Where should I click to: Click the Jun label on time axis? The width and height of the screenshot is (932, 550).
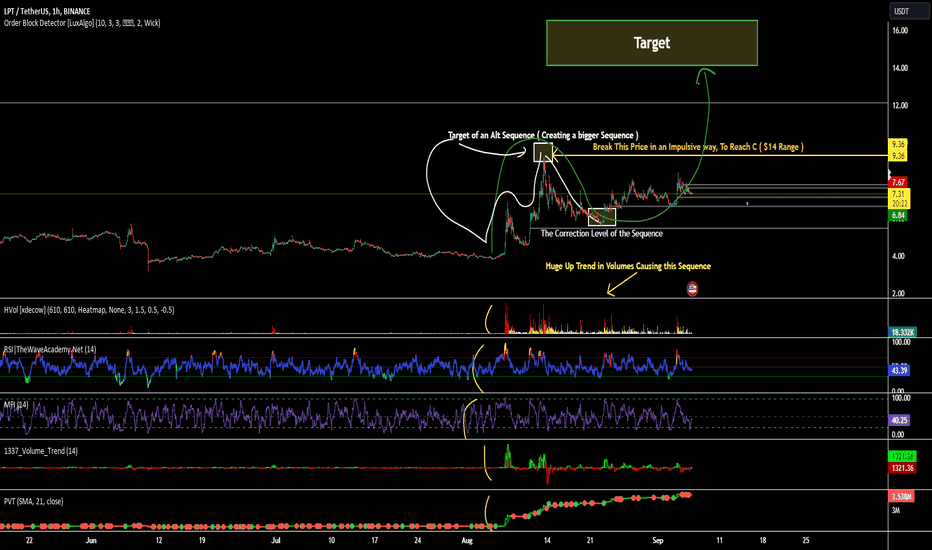[91, 540]
